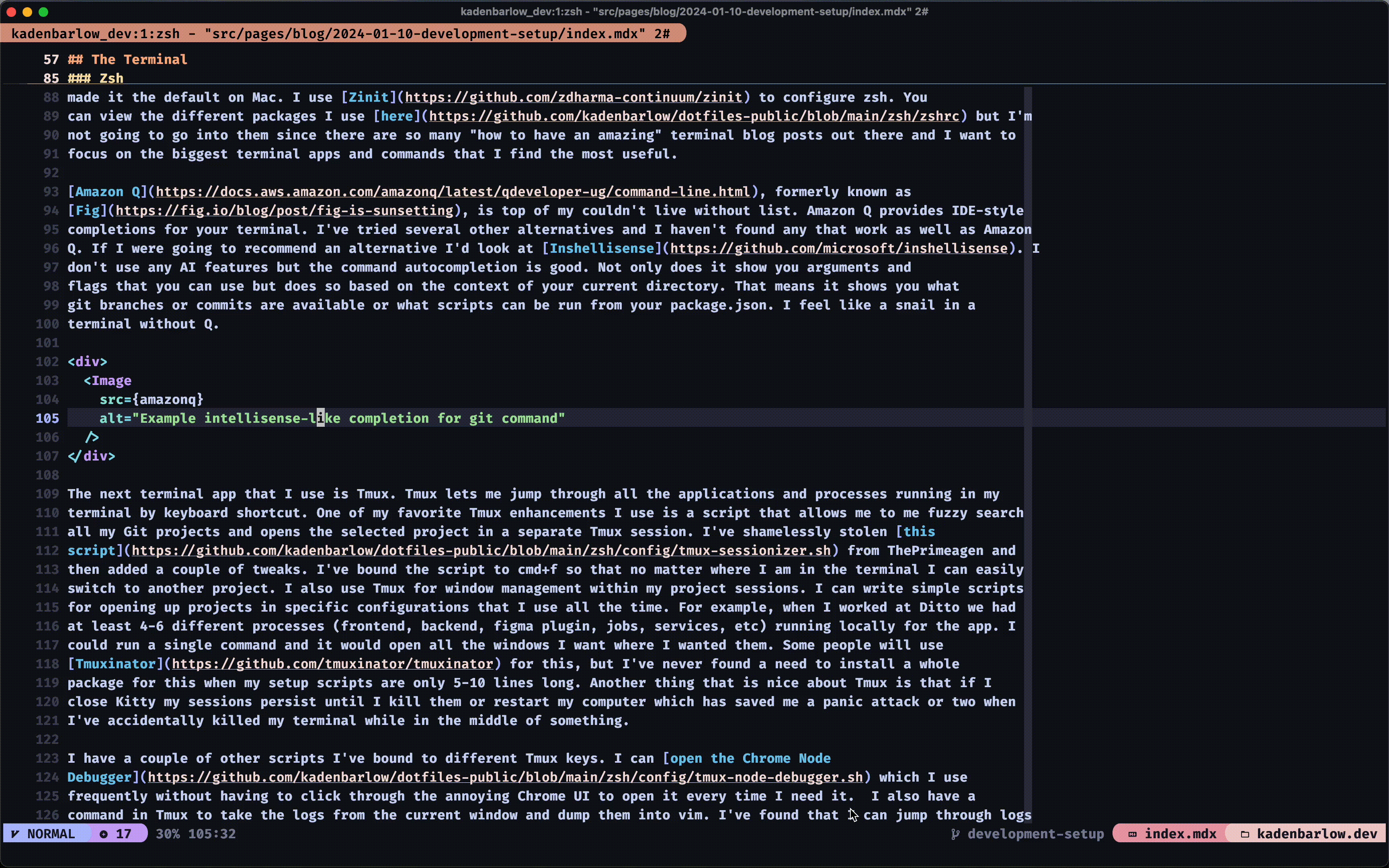Click the vertical scrollbar at the text's right edge
The height and width of the screenshot is (868, 1389).
(1027, 454)
